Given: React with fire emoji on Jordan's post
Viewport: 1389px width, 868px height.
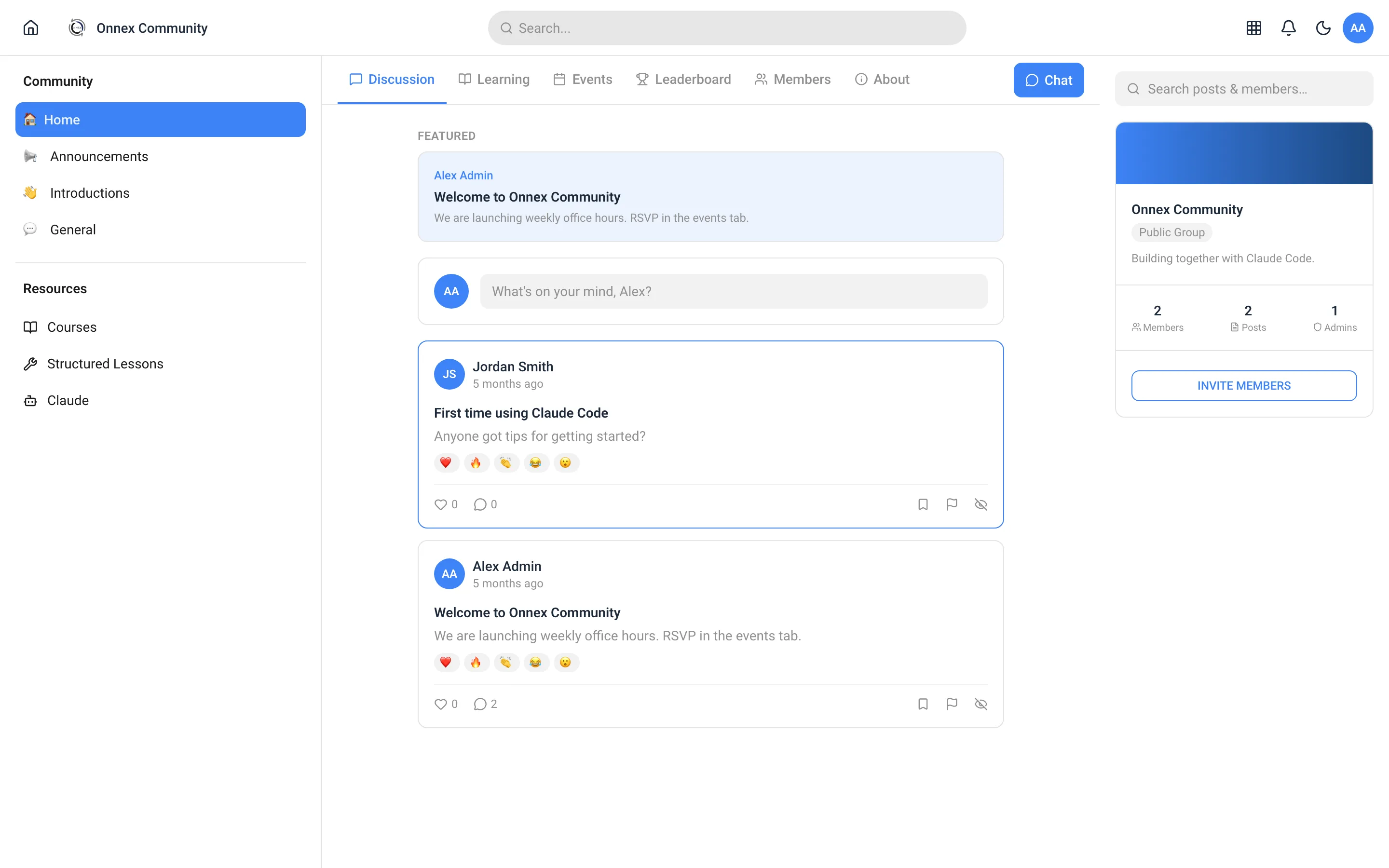Looking at the screenshot, I should [476, 463].
